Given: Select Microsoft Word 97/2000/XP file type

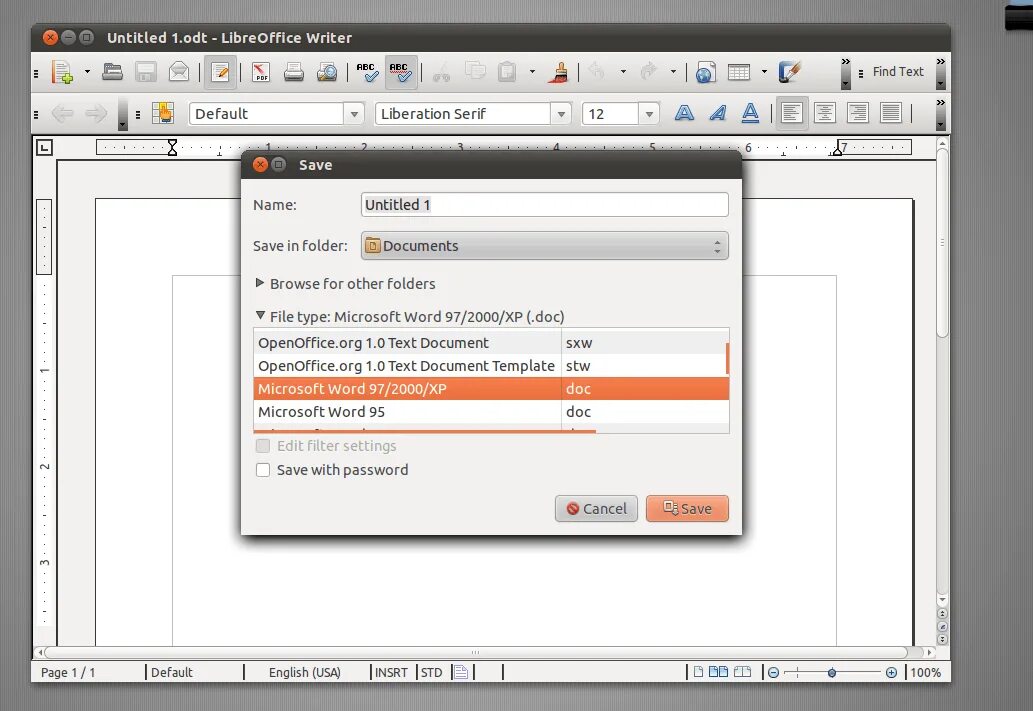Looking at the screenshot, I should point(491,389).
